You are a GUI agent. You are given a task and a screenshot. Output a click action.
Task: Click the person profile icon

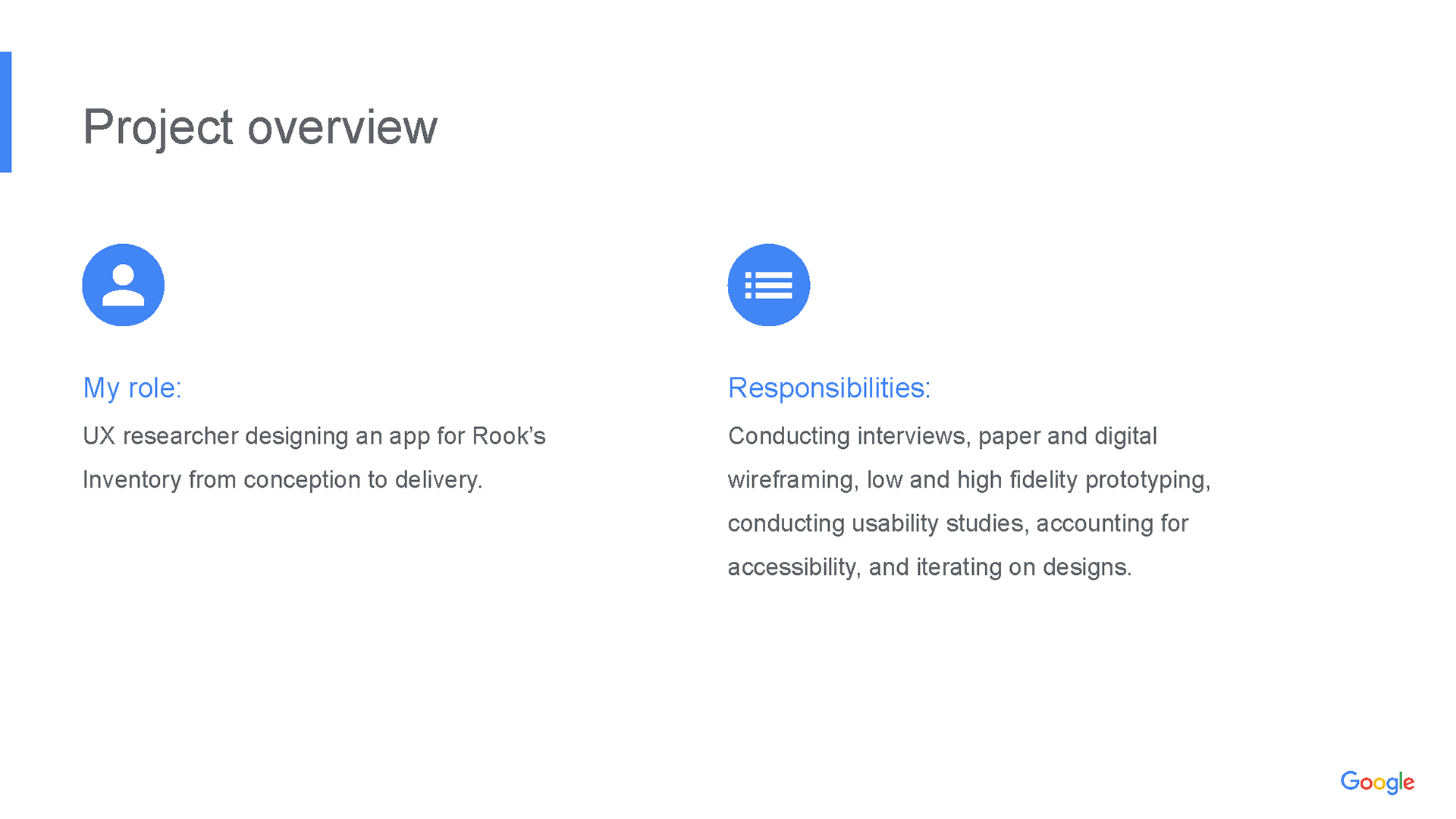point(124,285)
